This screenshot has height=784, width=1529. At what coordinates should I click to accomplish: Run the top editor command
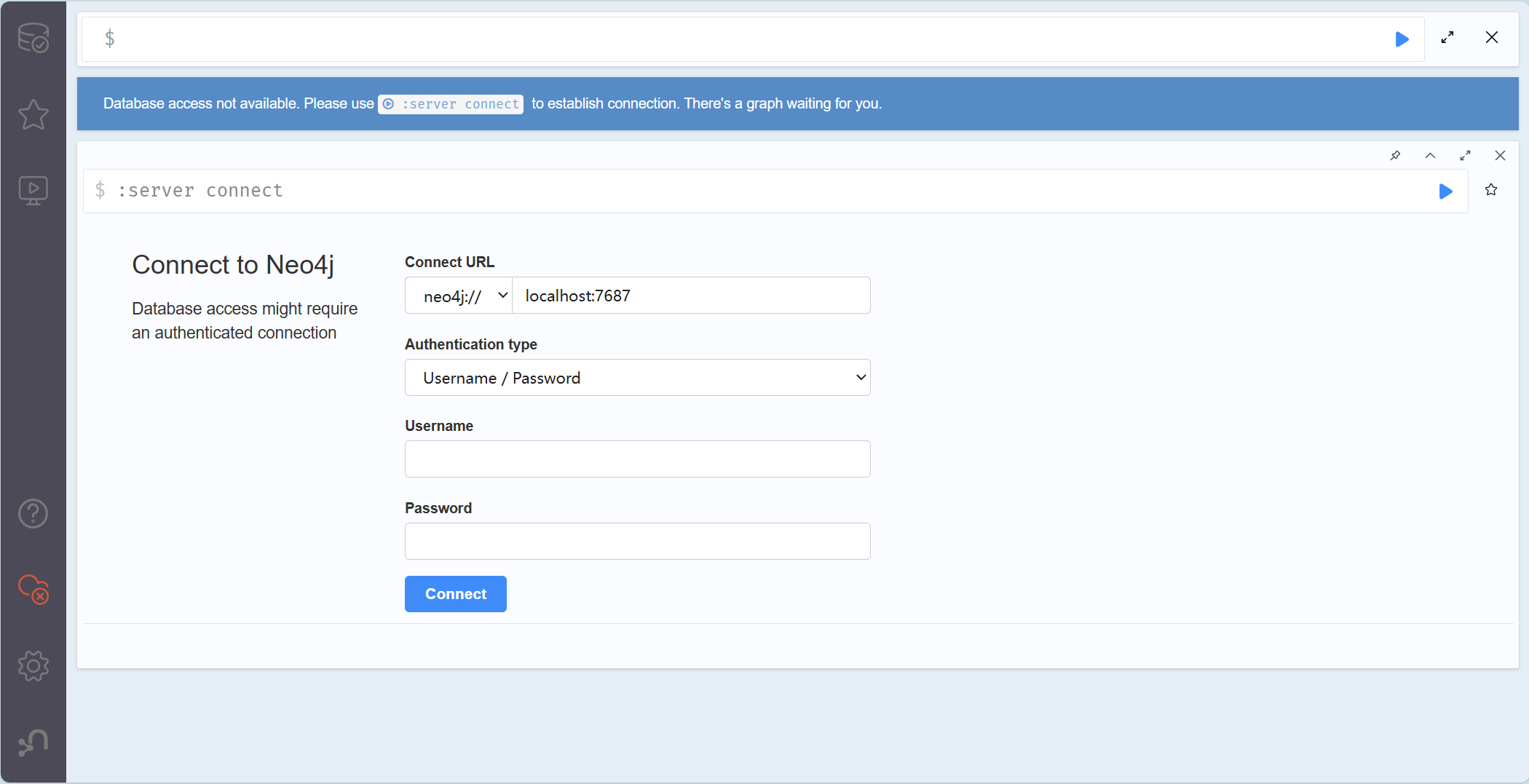1402,39
